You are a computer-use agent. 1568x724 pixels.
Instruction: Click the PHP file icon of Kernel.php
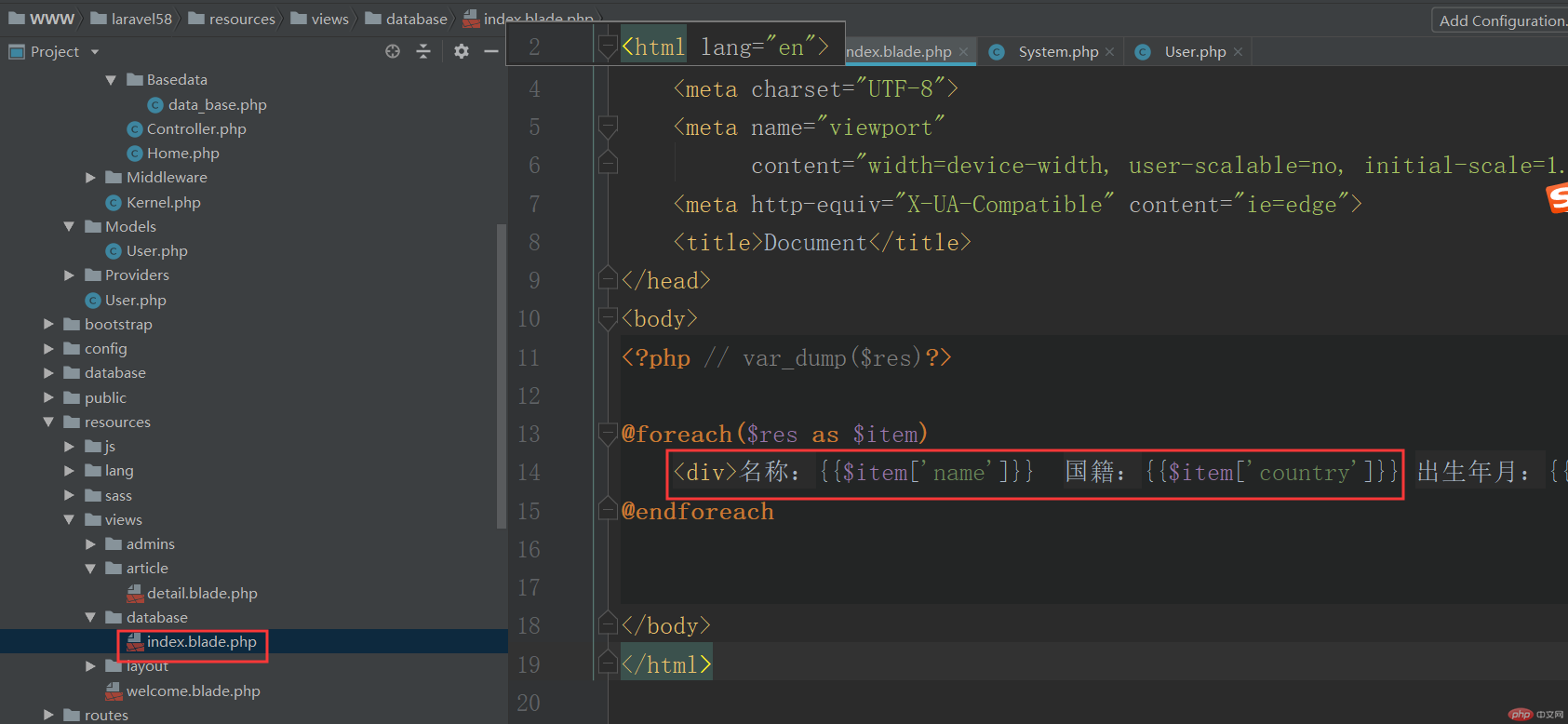[x=114, y=203]
